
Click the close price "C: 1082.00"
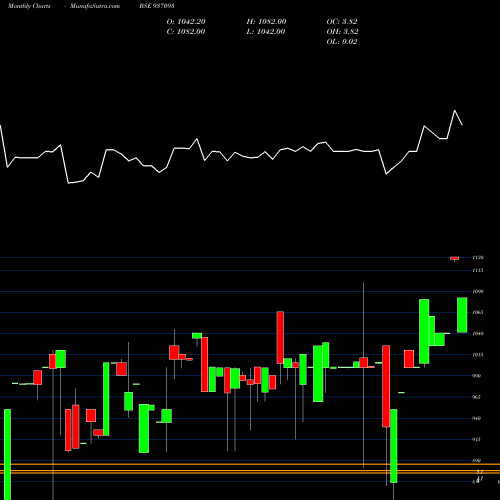pos(186,32)
